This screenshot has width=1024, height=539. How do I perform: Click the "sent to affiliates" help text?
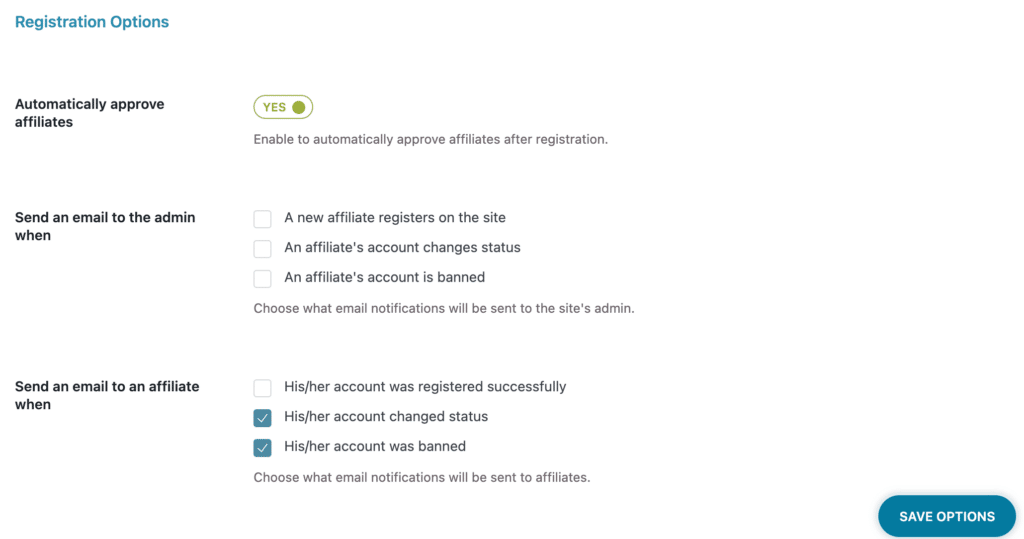pyautogui.click(x=422, y=478)
